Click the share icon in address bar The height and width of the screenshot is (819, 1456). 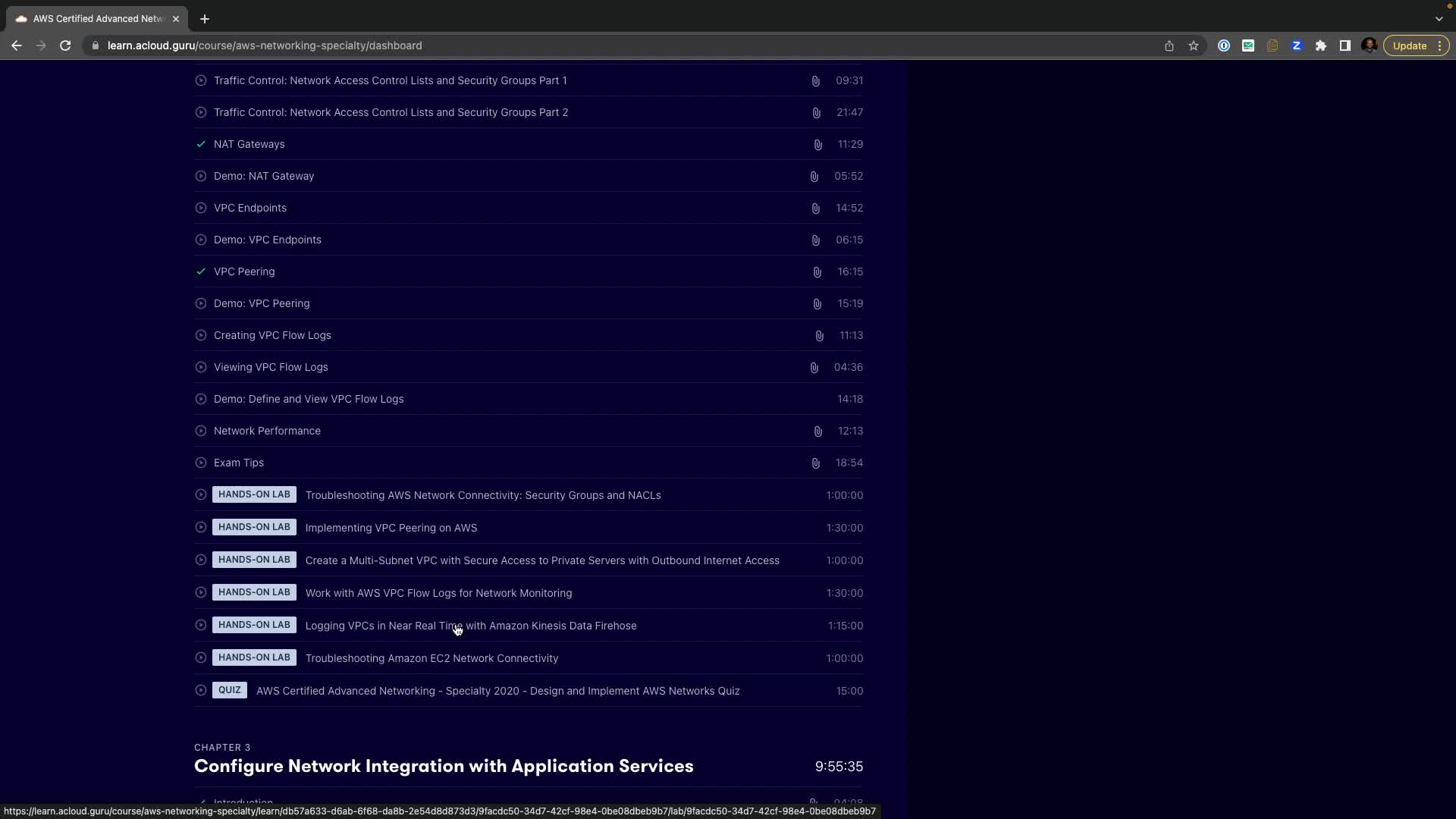pyautogui.click(x=1169, y=45)
